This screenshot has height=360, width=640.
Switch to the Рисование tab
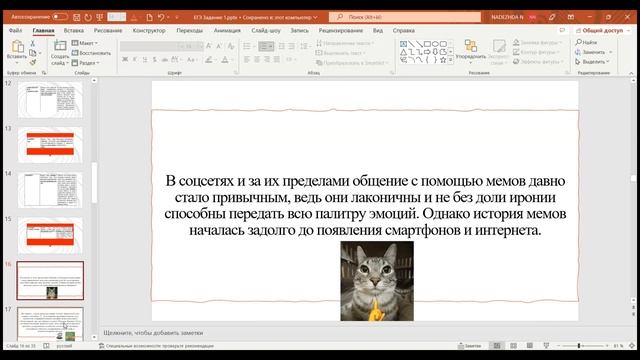108,31
